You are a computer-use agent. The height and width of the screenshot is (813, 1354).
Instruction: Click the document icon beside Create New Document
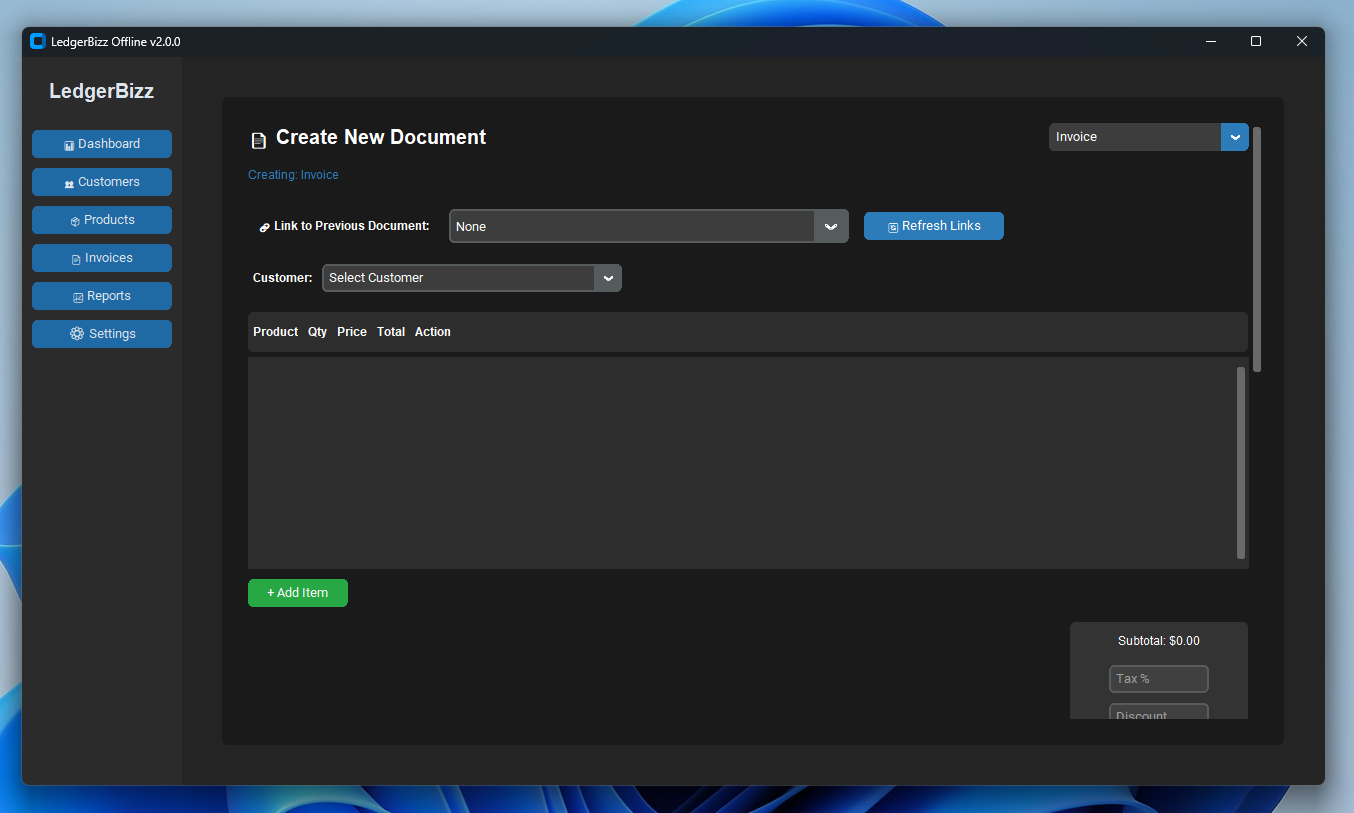coord(257,139)
